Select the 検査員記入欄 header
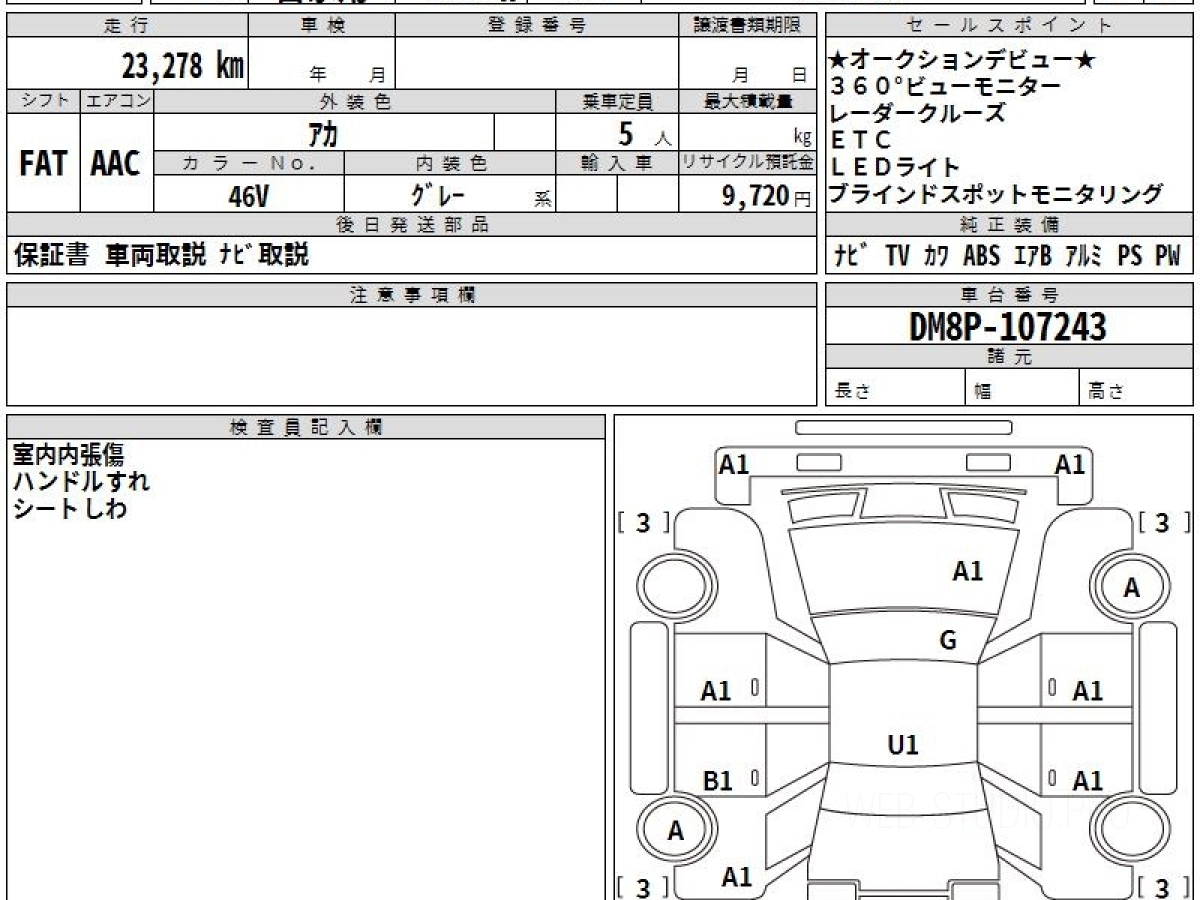 tap(306, 426)
